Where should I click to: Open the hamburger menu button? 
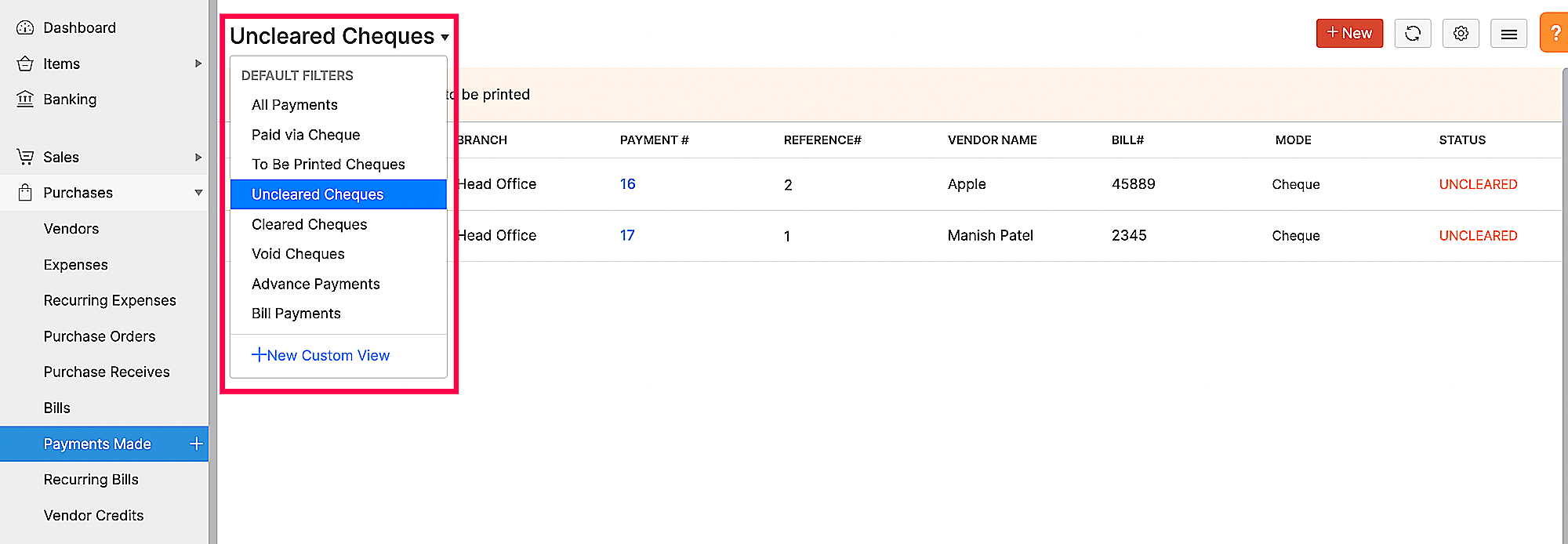[x=1508, y=33]
